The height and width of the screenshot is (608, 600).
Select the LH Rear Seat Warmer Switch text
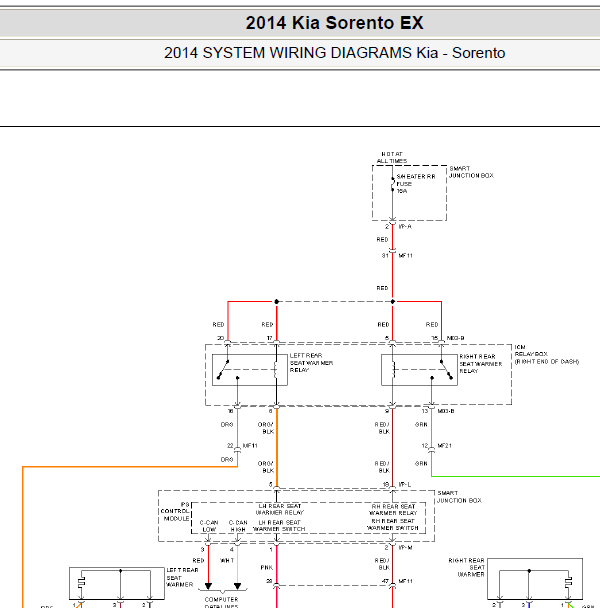pyautogui.click(x=279, y=526)
